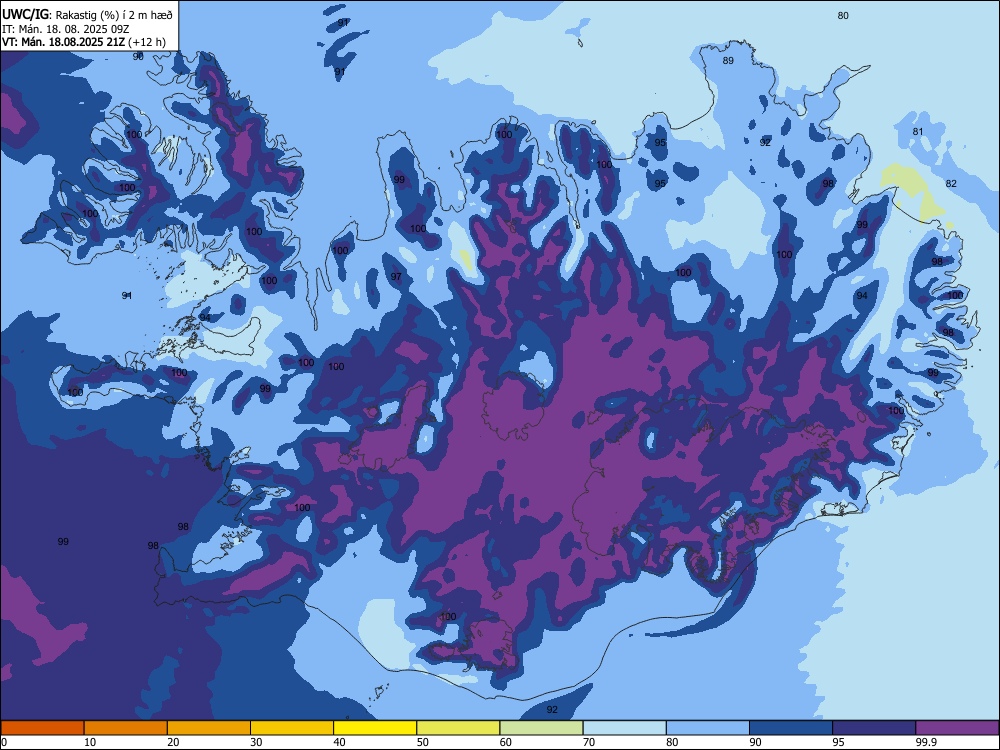Click the dark orange 0–10 legend swatch
The image size is (1000, 750).
[43, 728]
